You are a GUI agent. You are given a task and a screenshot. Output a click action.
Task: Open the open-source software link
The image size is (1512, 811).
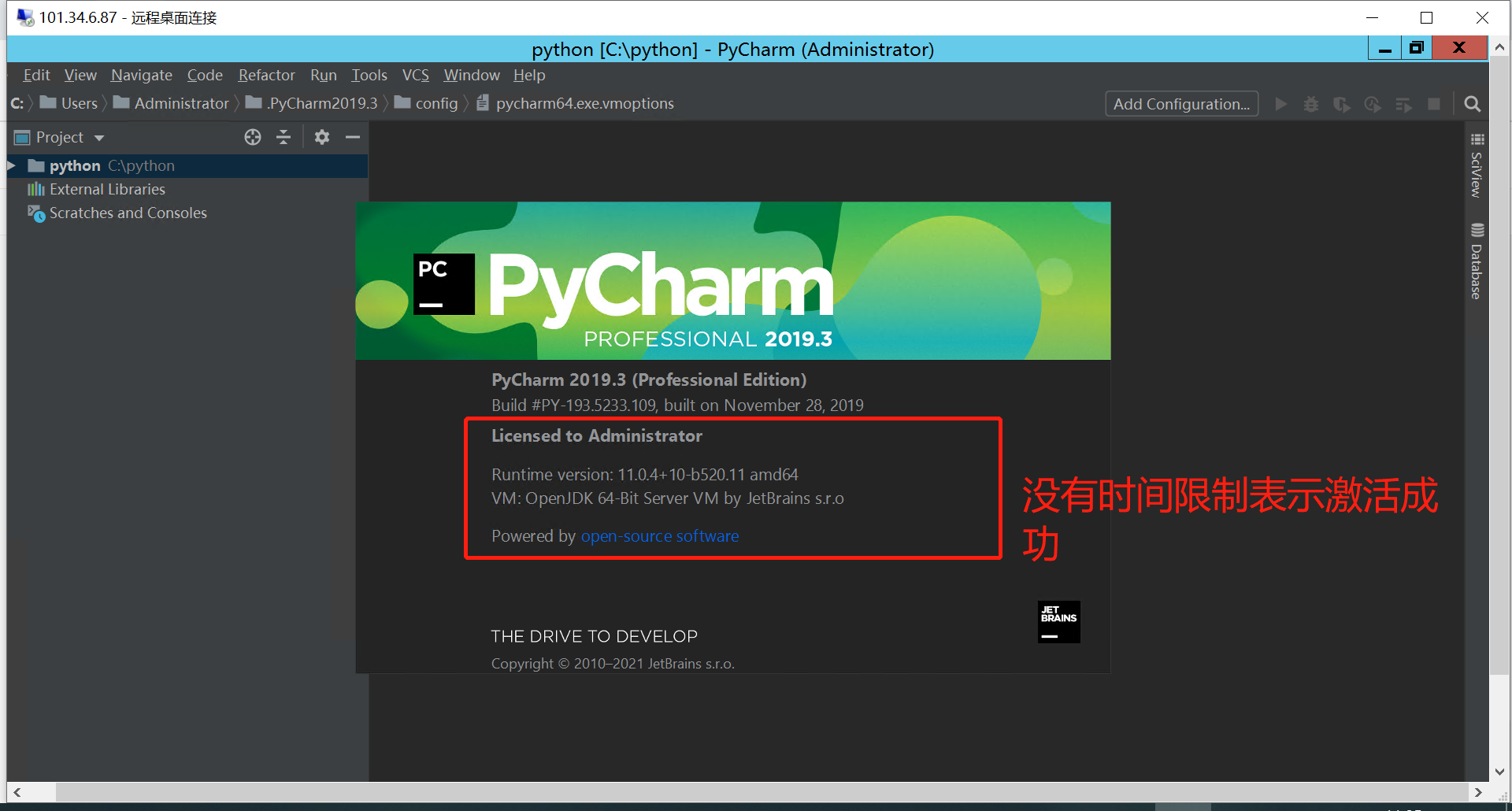(x=659, y=536)
